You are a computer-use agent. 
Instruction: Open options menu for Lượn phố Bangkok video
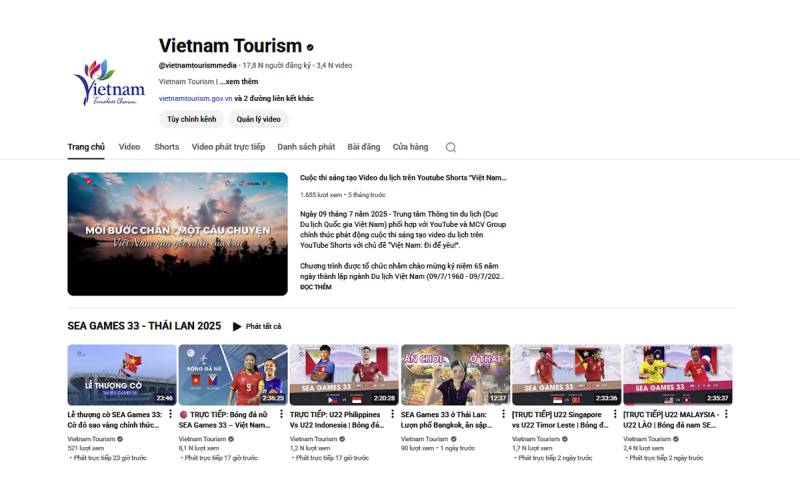pyautogui.click(x=504, y=414)
